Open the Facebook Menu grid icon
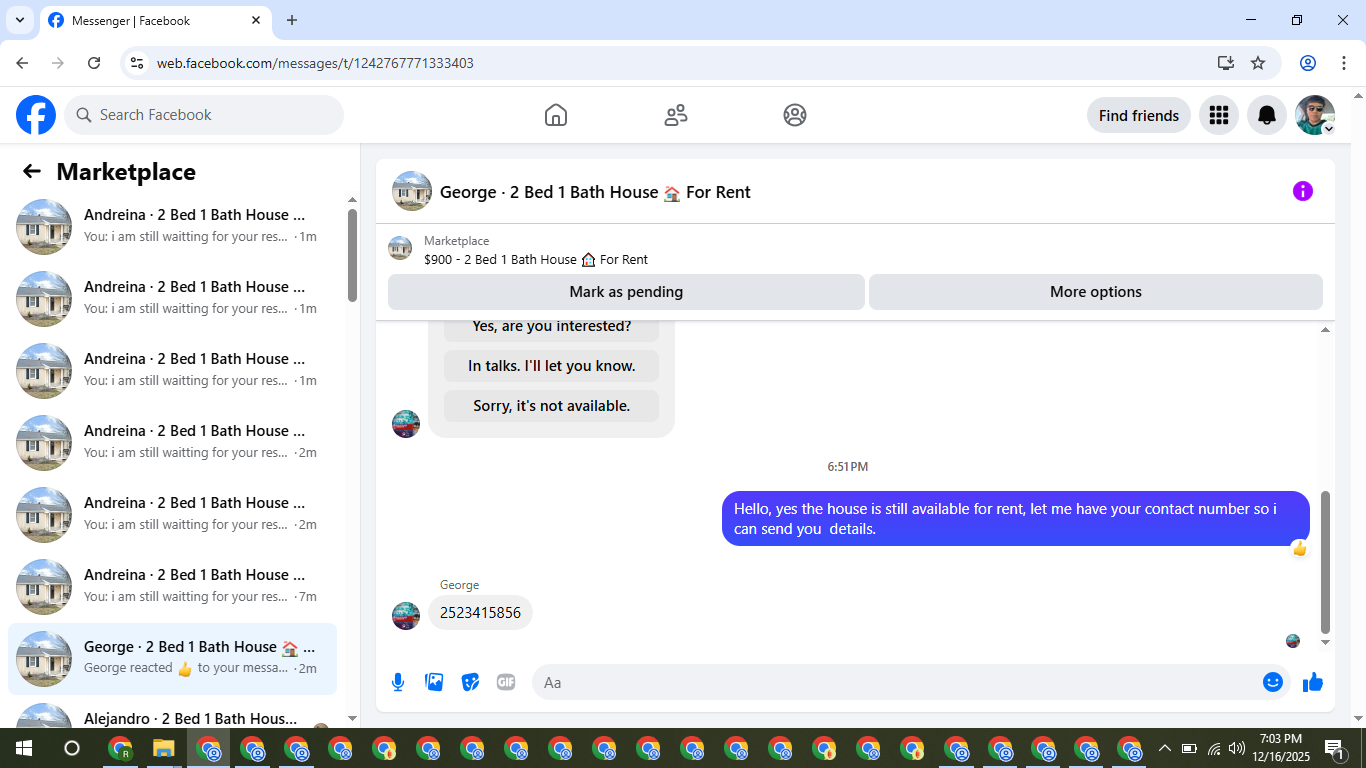Viewport: 1366px width, 768px height. [x=1219, y=115]
